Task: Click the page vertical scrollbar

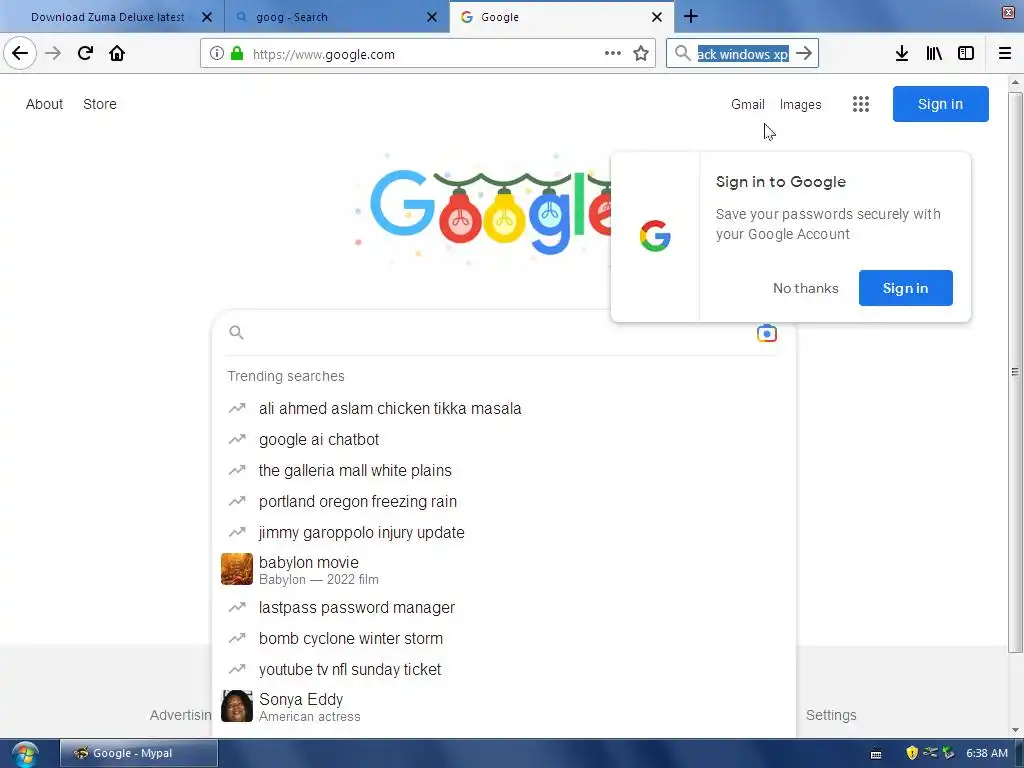Action: [1015, 372]
